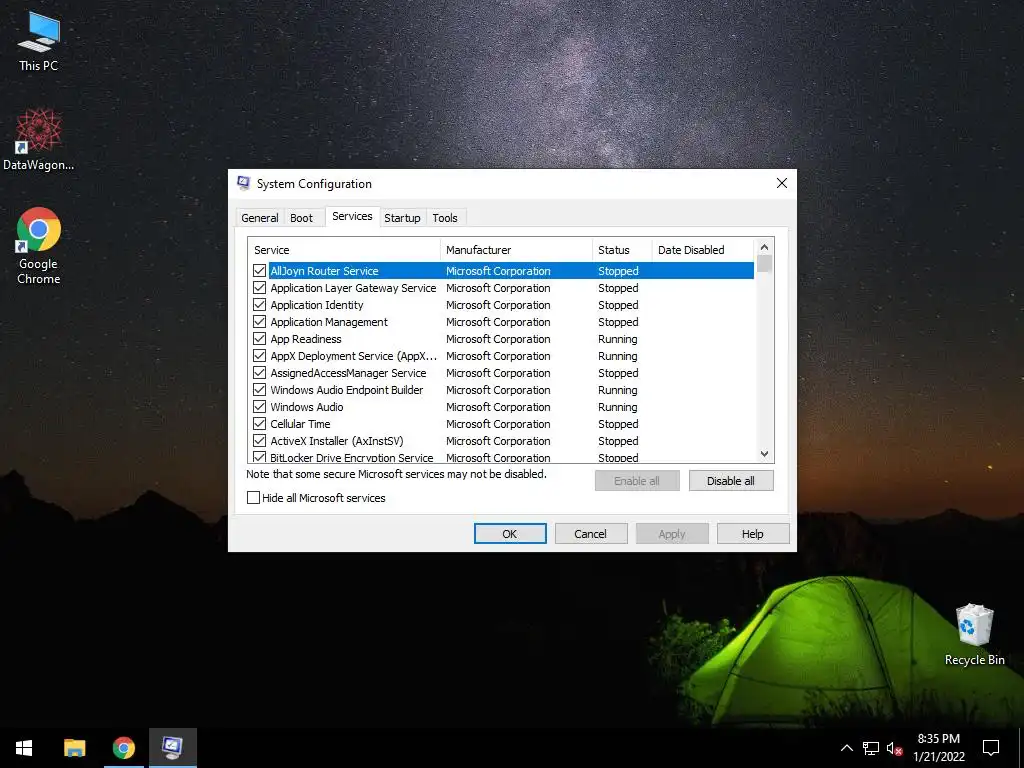
Task: Open the Windows Start menu
Action: pos(24,748)
